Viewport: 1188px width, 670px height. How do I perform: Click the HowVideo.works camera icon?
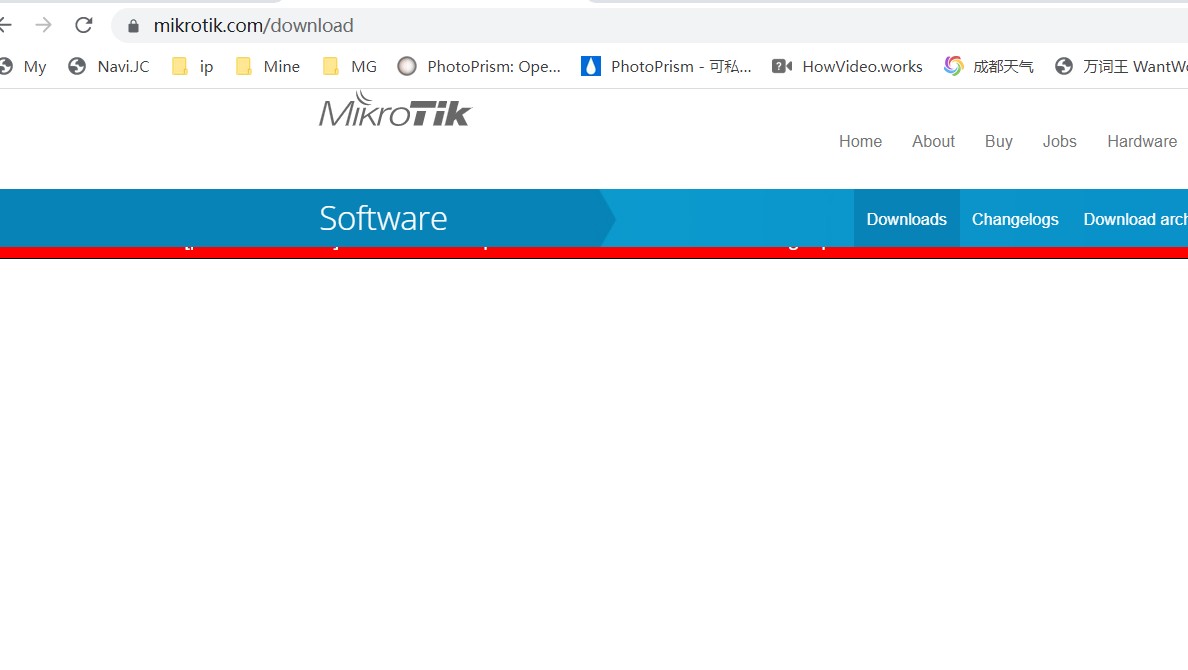[x=782, y=67]
